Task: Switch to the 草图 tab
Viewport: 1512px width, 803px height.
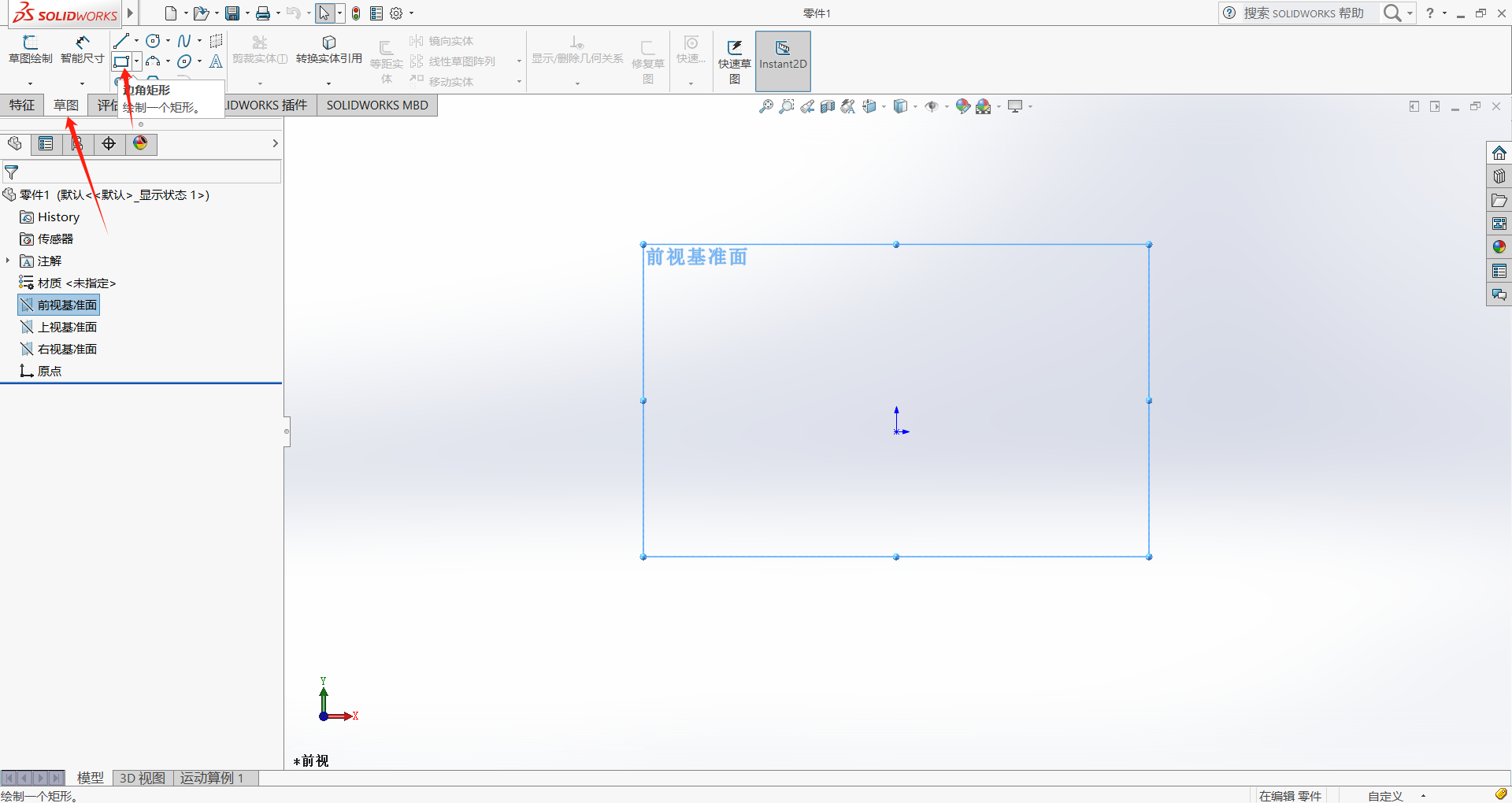Action: (66, 105)
